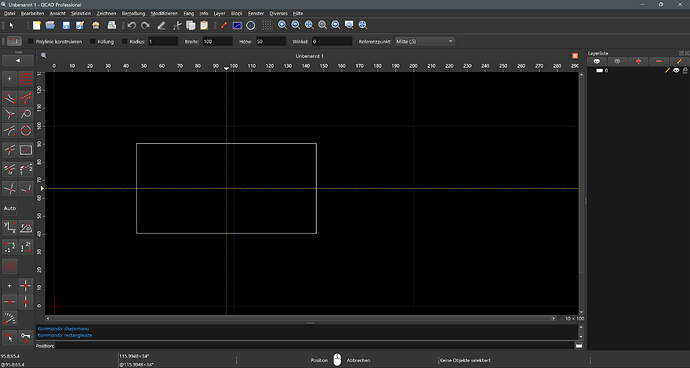Click the back arrow in the tool panel
The width and height of the screenshot is (690, 368).
pos(18,61)
